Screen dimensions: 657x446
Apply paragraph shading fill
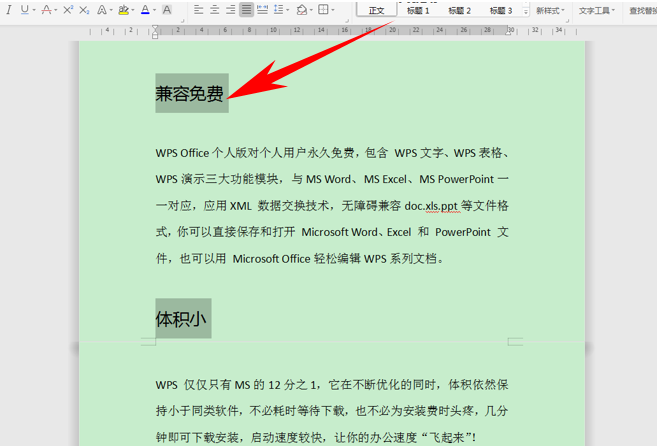click(x=302, y=10)
